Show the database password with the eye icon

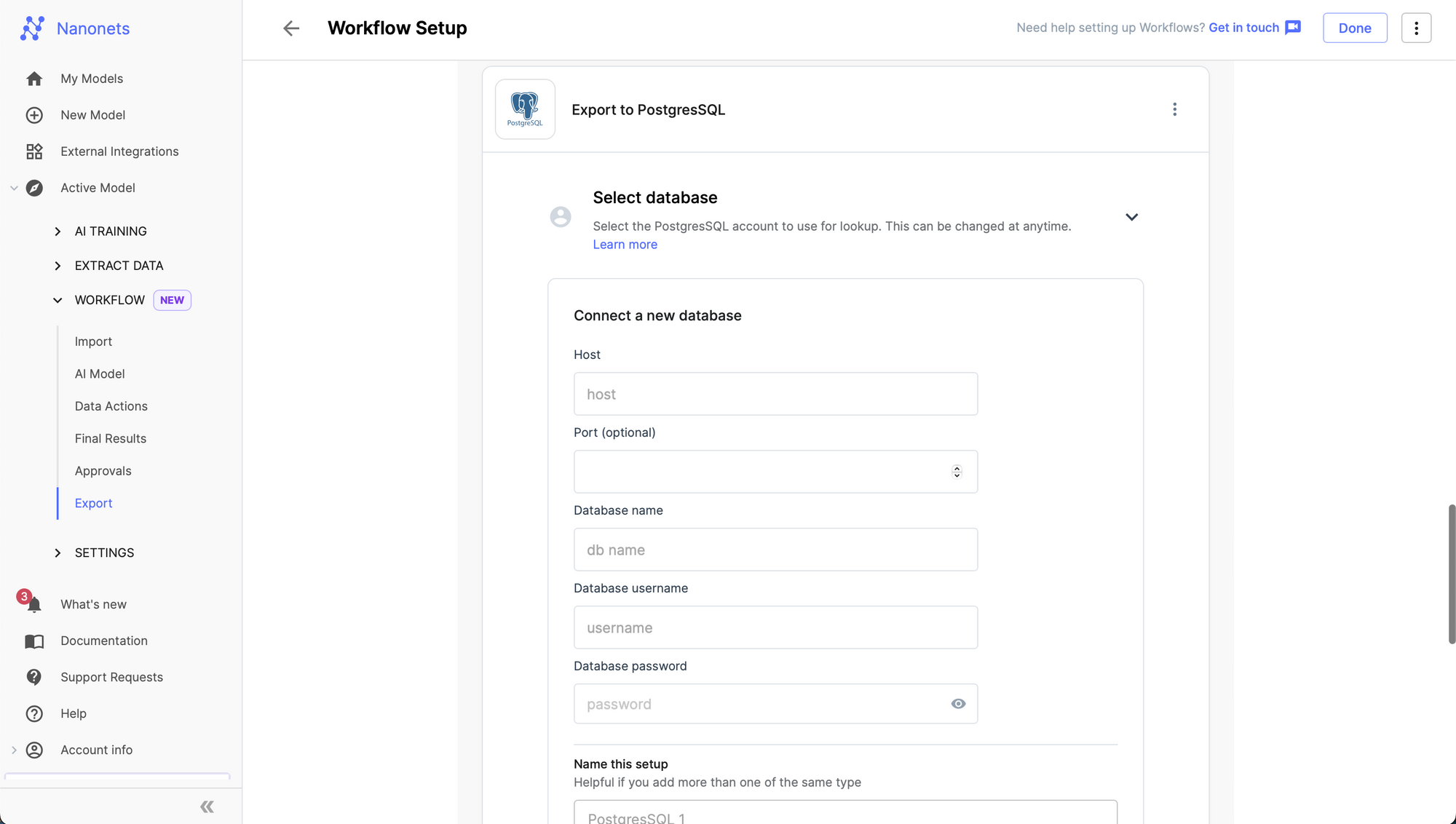[x=958, y=704]
